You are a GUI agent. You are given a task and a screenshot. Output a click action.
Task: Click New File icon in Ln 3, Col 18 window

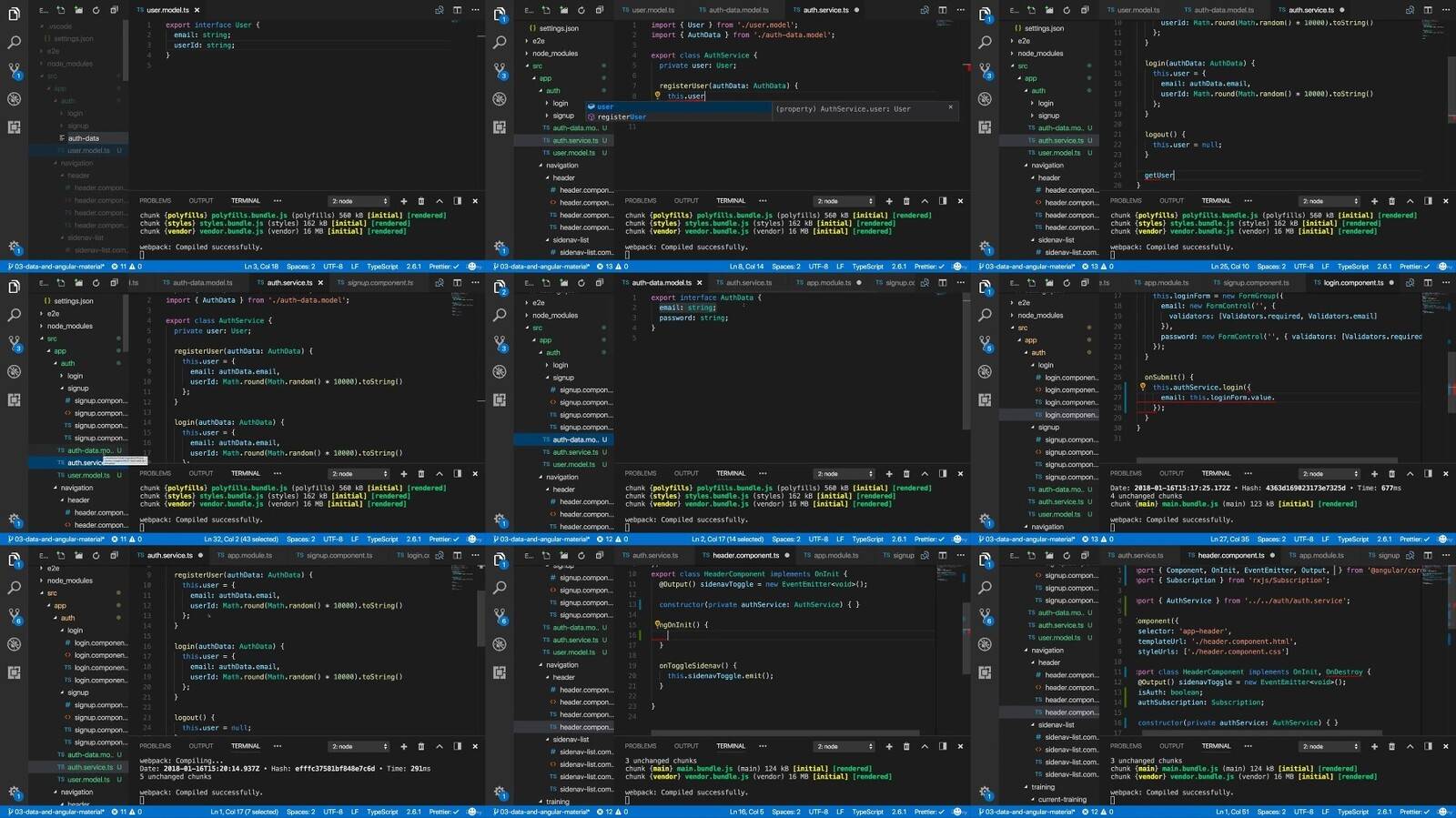click(60, 10)
